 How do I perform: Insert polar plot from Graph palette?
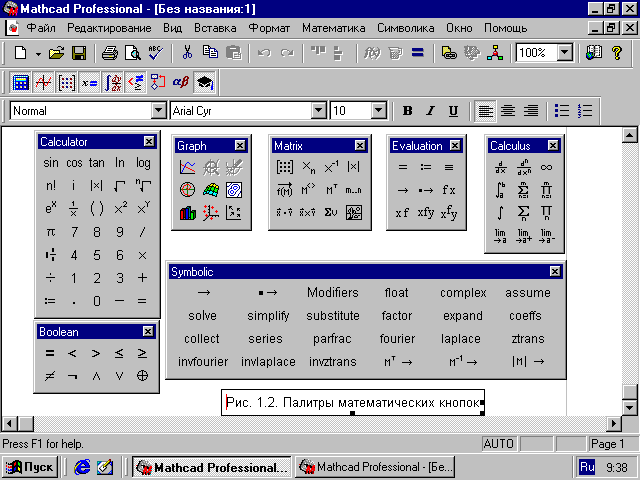coord(188,190)
